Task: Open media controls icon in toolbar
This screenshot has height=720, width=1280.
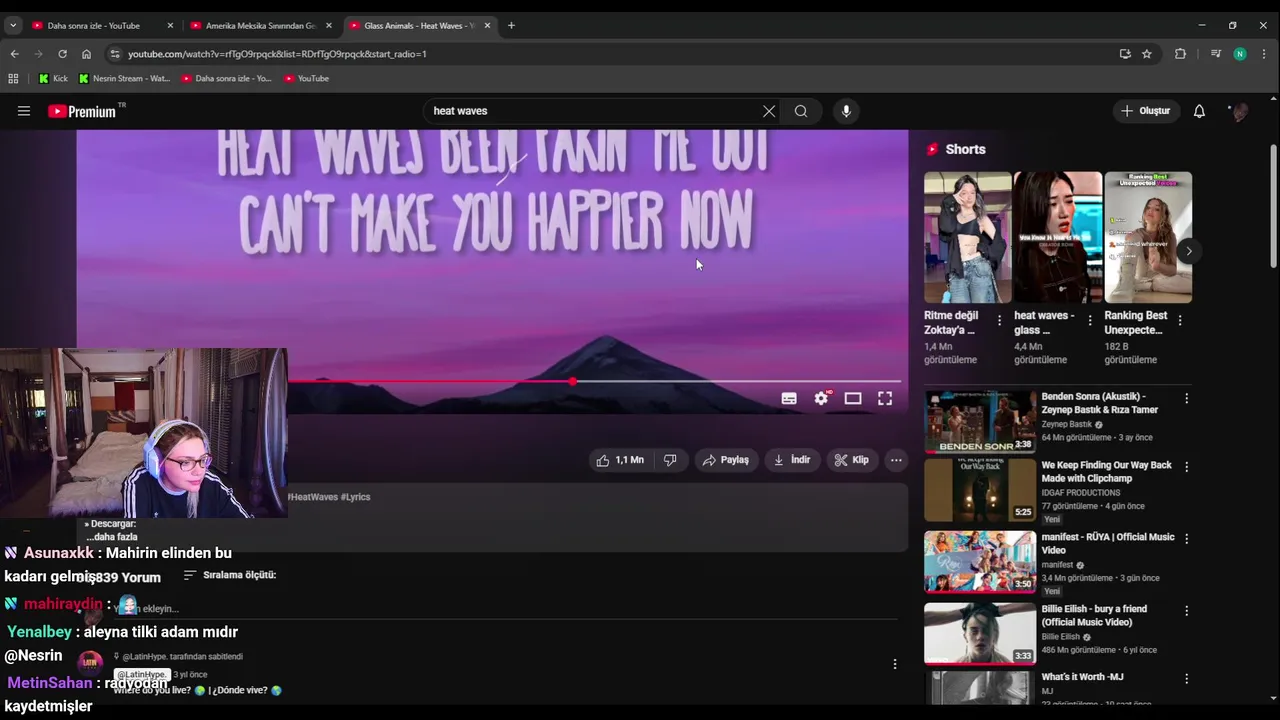Action: point(1215,54)
